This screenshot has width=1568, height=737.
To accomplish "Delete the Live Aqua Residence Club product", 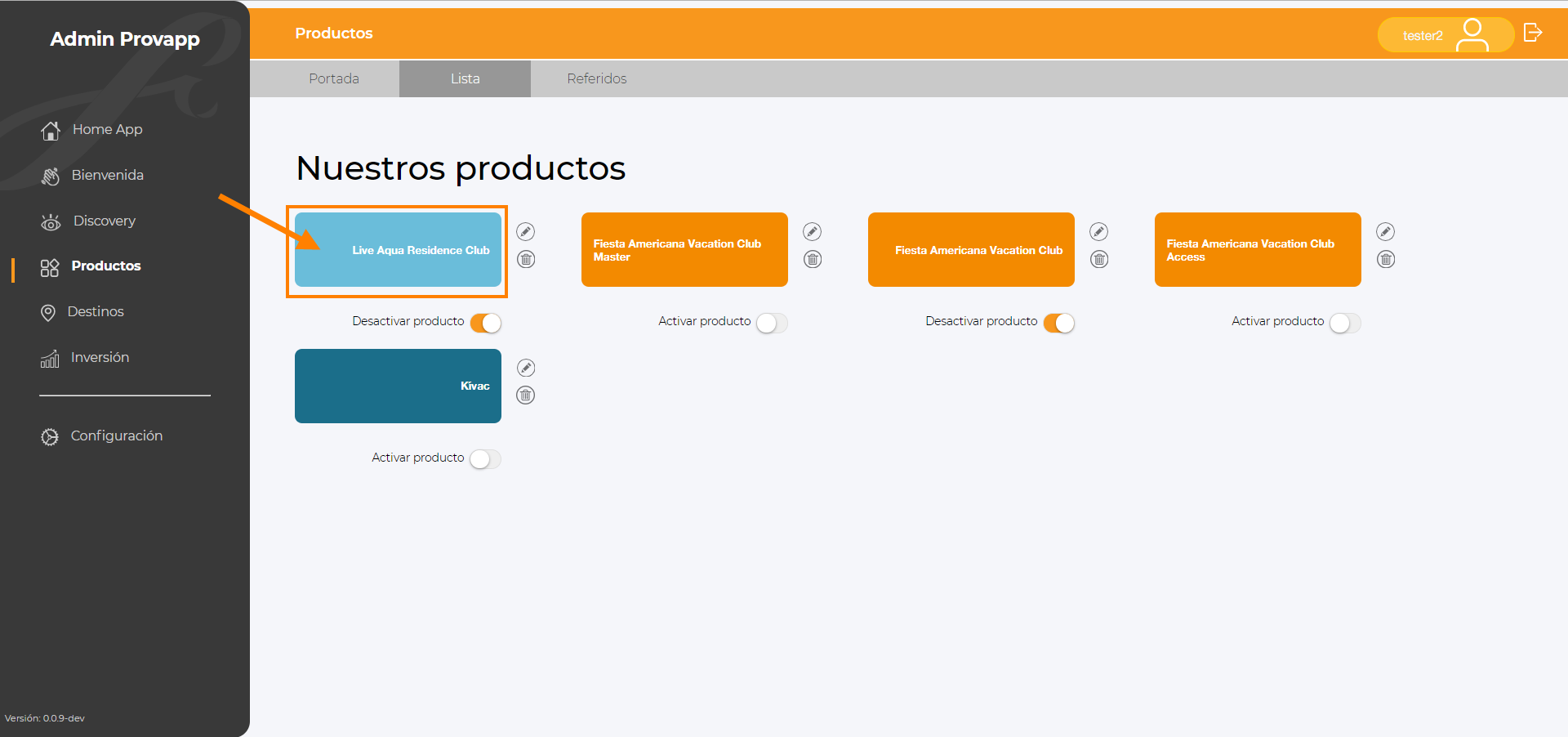I will [526, 259].
